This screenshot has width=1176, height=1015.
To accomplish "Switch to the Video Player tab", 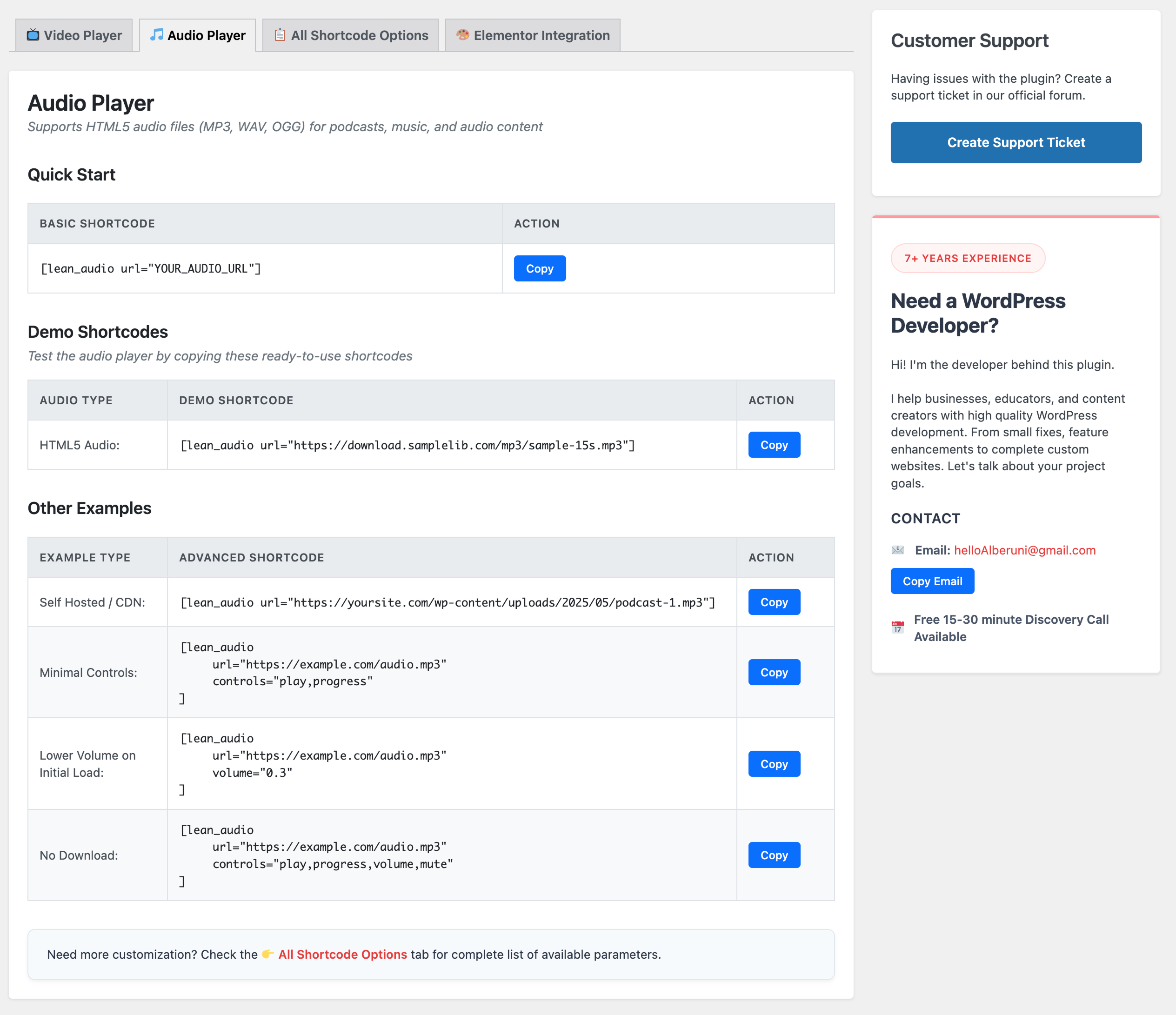I will [74, 35].
